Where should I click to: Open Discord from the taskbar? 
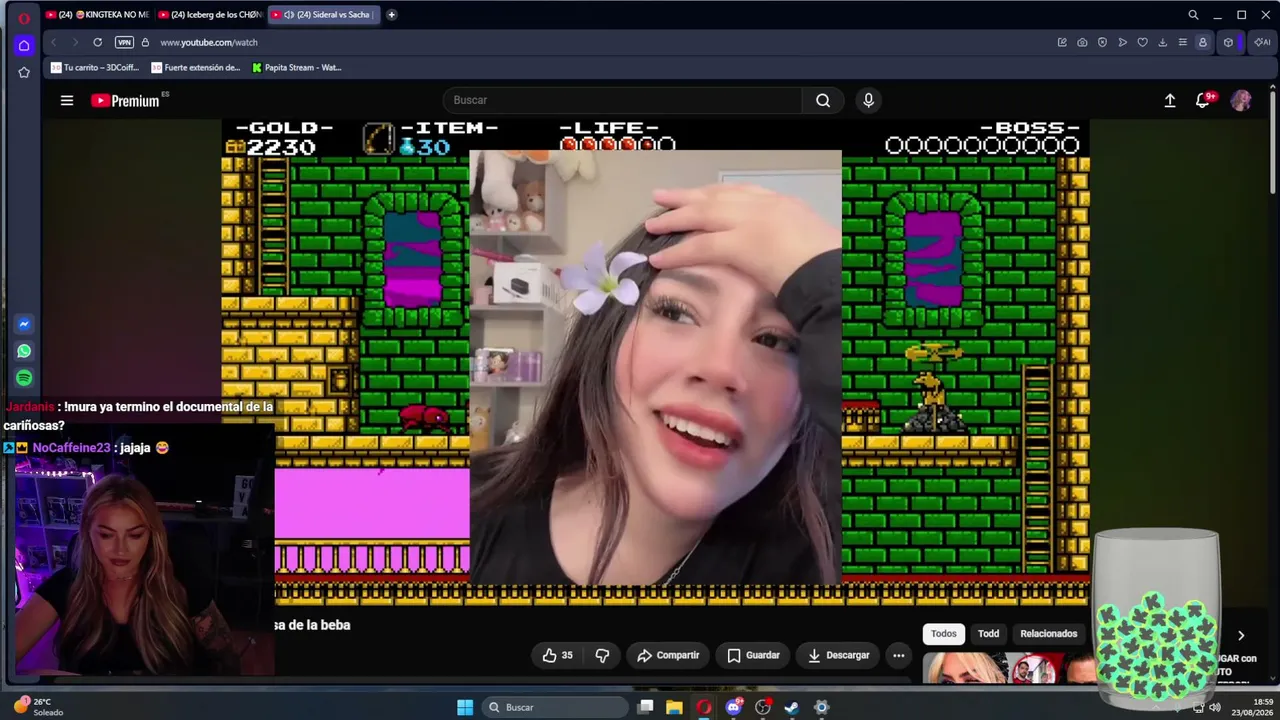(734, 707)
